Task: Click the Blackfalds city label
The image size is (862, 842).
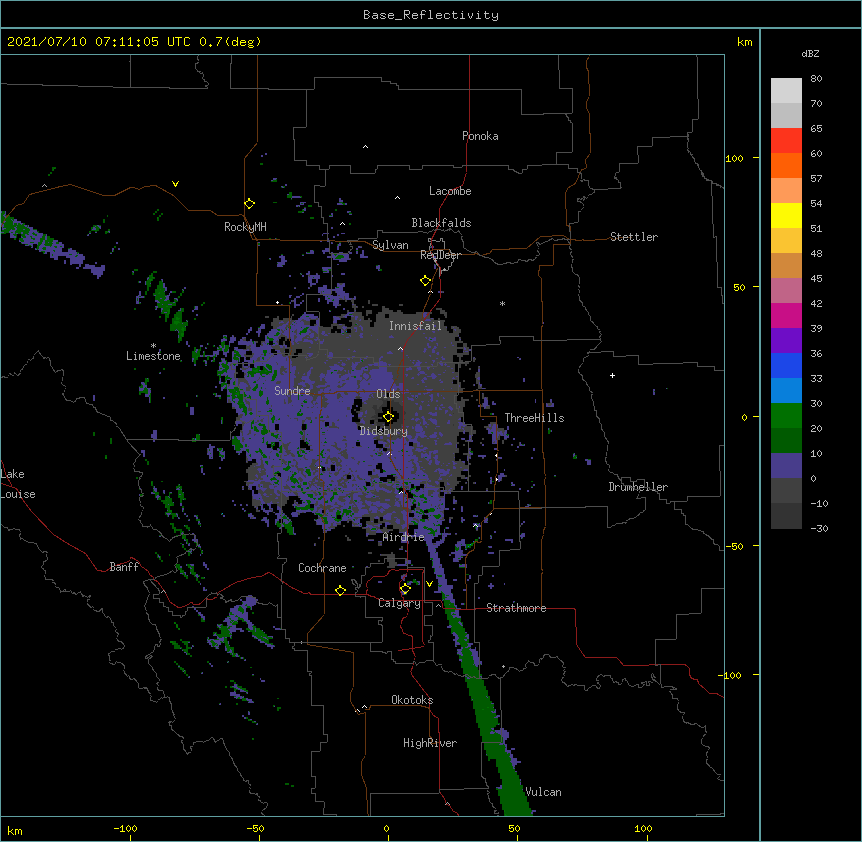Action: pos(441,223)
